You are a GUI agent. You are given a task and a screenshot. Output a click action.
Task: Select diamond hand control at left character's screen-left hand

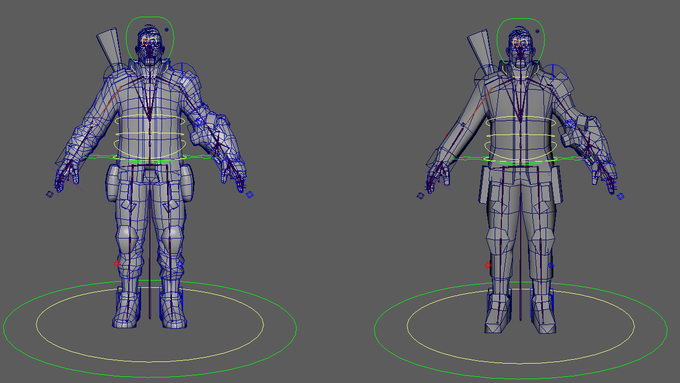pyautogui.click(x=49, y=194)
